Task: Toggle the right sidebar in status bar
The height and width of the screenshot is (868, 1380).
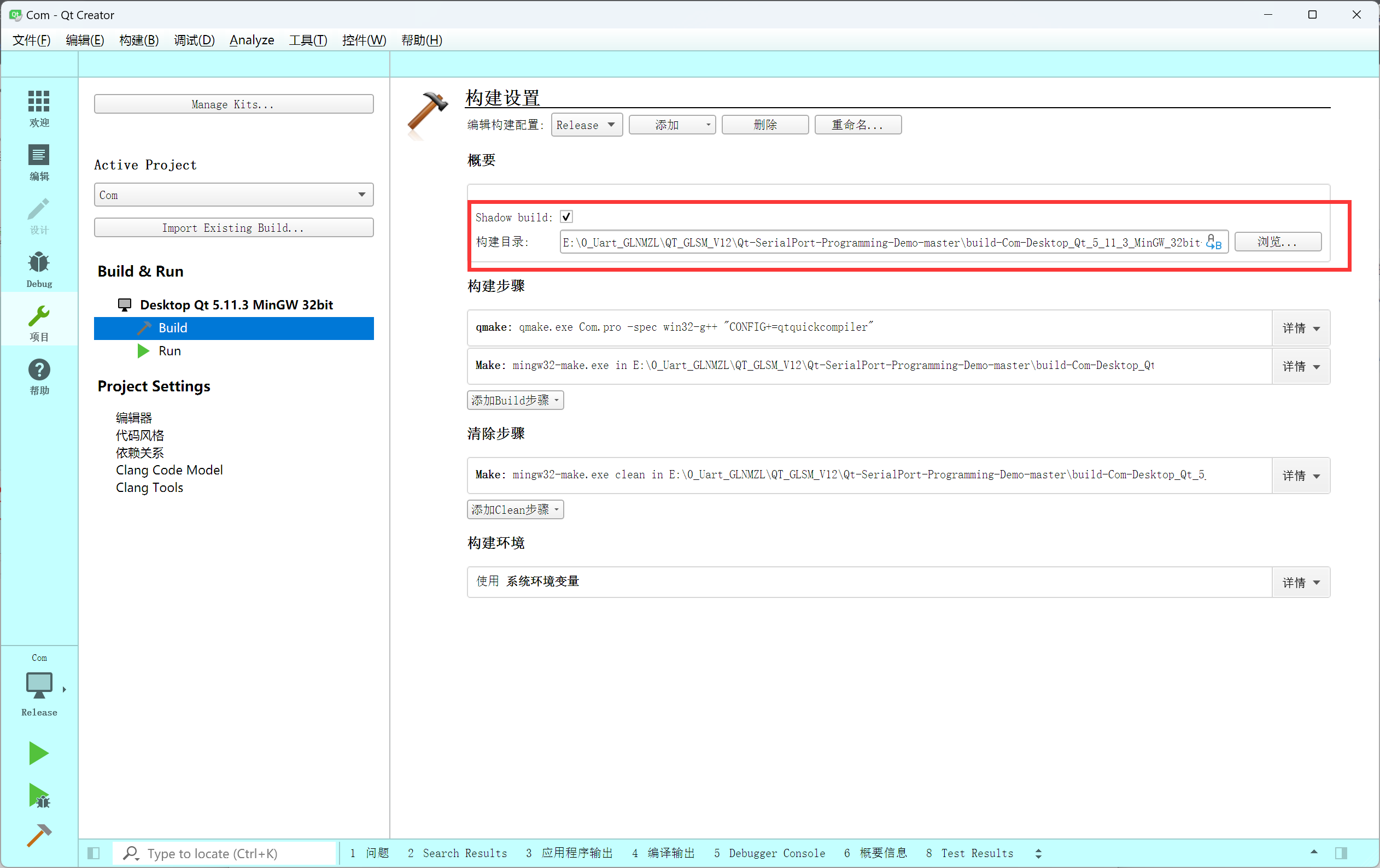Action: [x=1341, y=853]
